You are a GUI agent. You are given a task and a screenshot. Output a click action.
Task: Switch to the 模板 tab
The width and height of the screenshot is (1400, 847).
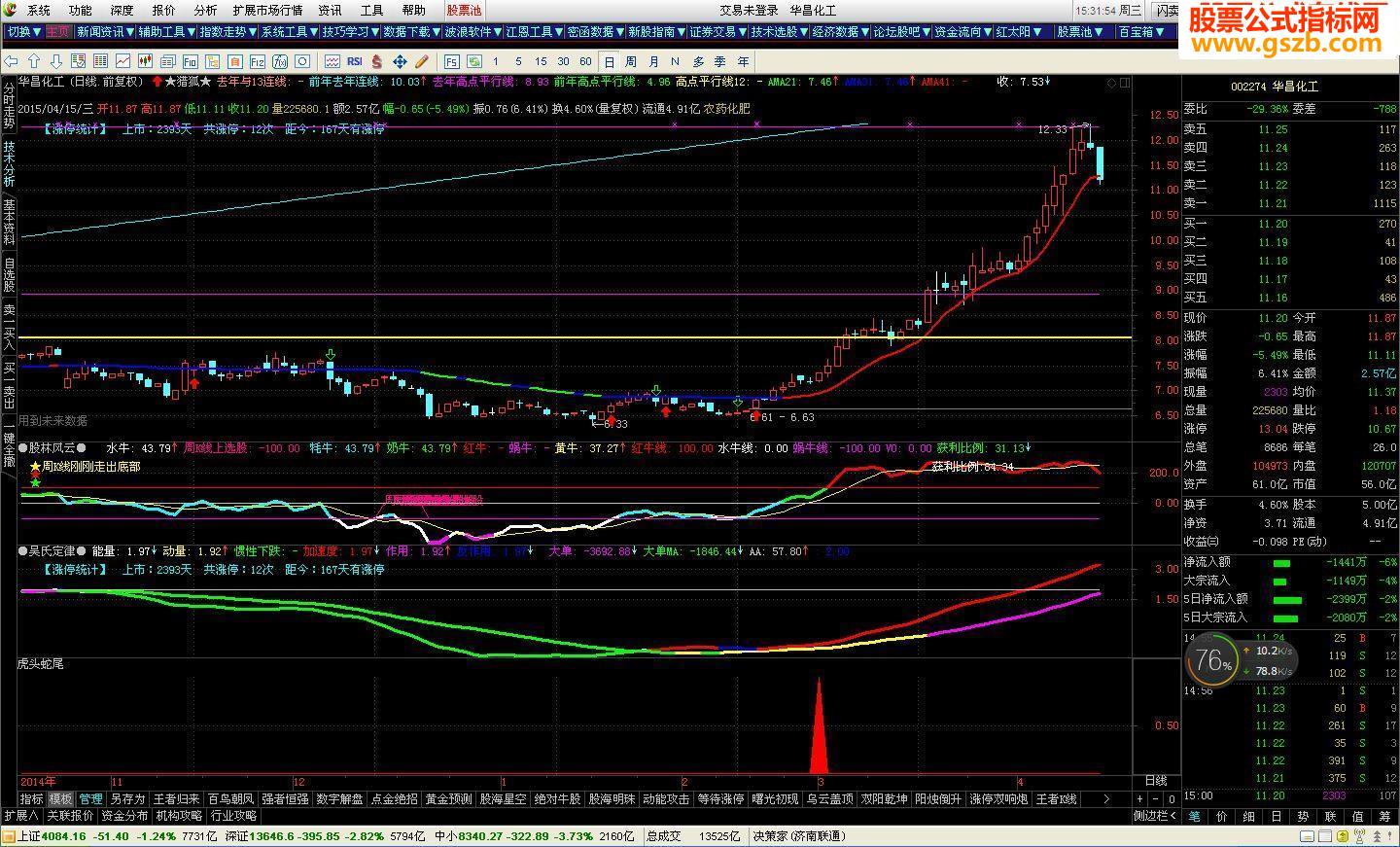pos(60,799)
